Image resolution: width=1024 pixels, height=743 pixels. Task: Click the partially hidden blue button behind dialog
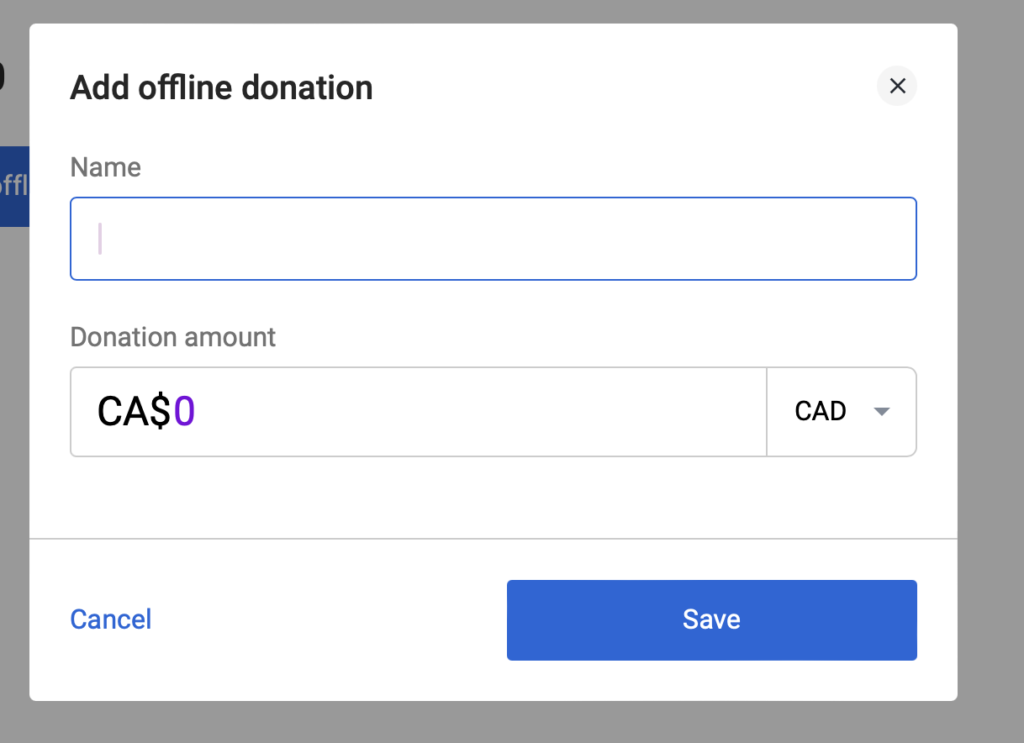14,186
